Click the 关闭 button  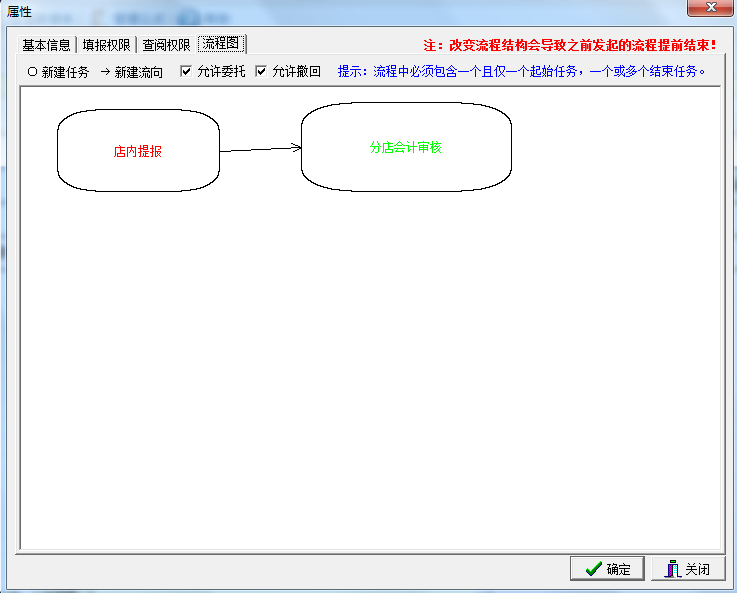(x=688, y=569)
